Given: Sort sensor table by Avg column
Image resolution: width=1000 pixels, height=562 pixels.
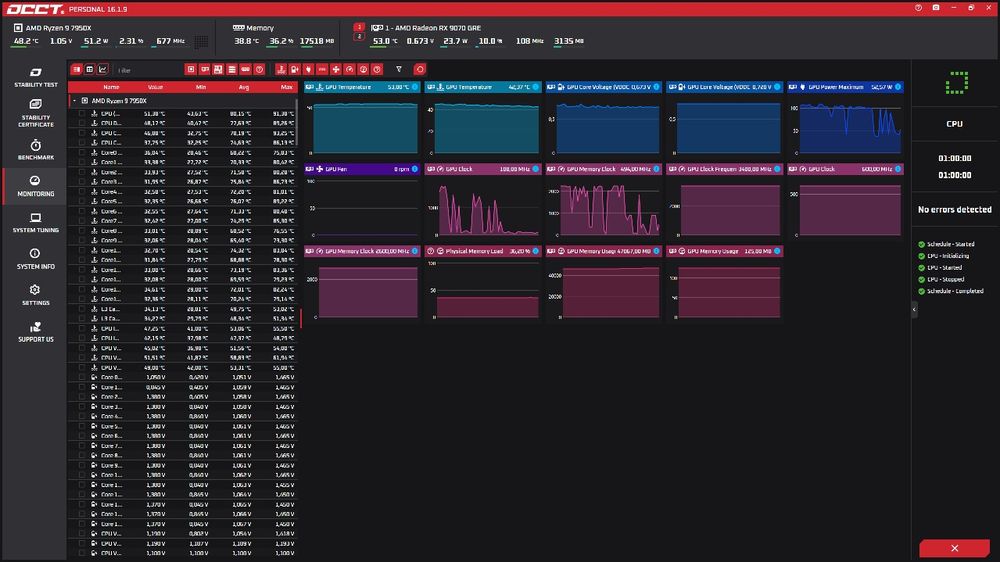Looking at the screenshot, I should click(x=244, y=87).
